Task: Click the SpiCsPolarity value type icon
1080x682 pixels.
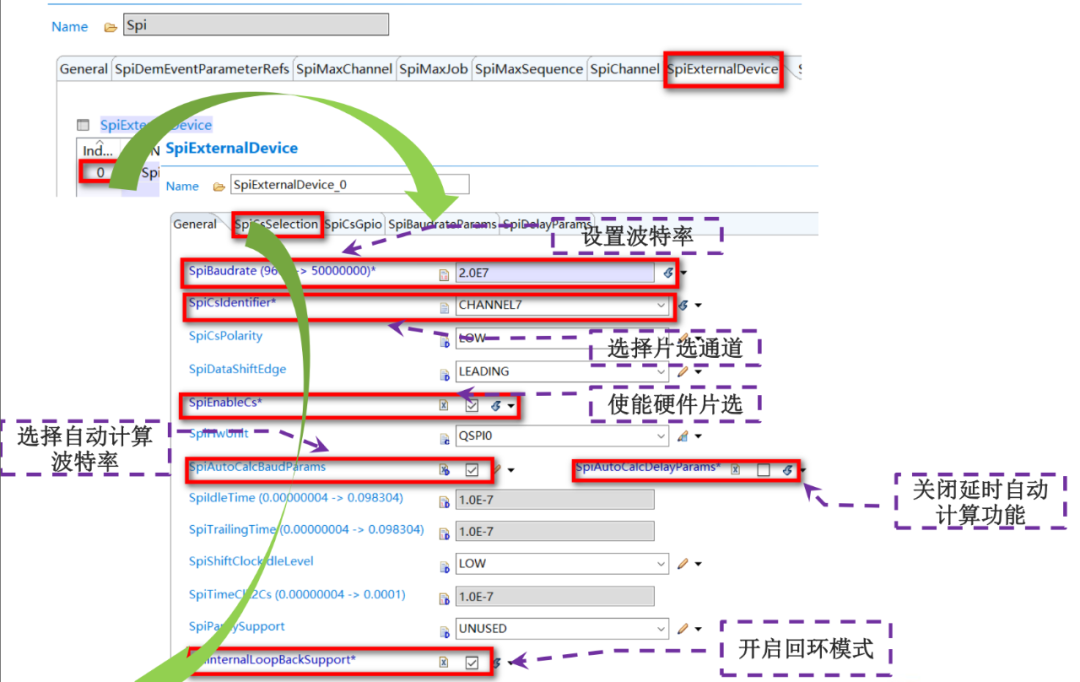Action: tap(444, 340)
